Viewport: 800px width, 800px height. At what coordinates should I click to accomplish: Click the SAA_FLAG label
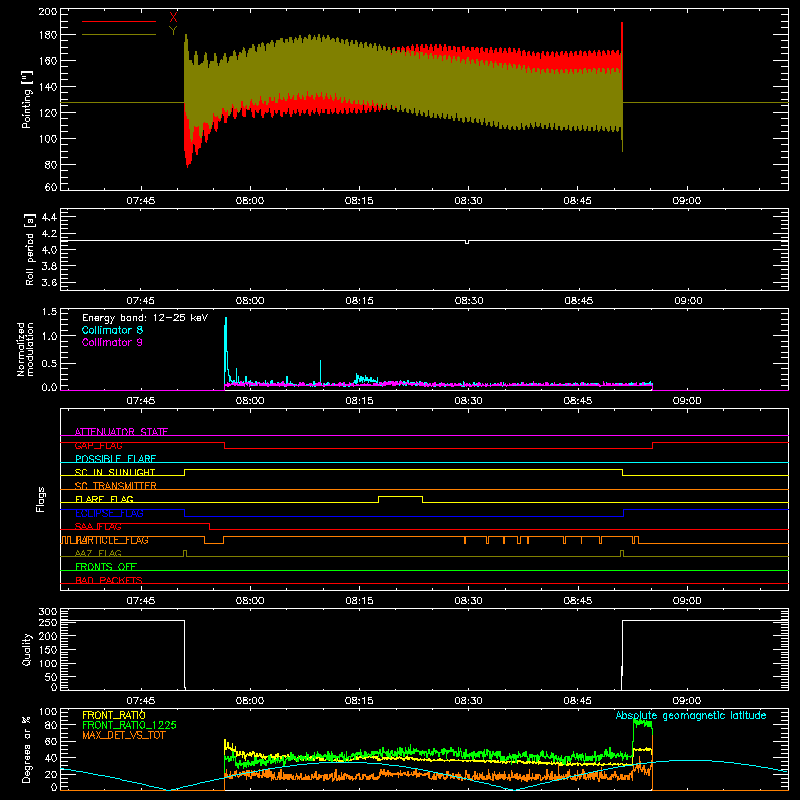tap(98, 526)
